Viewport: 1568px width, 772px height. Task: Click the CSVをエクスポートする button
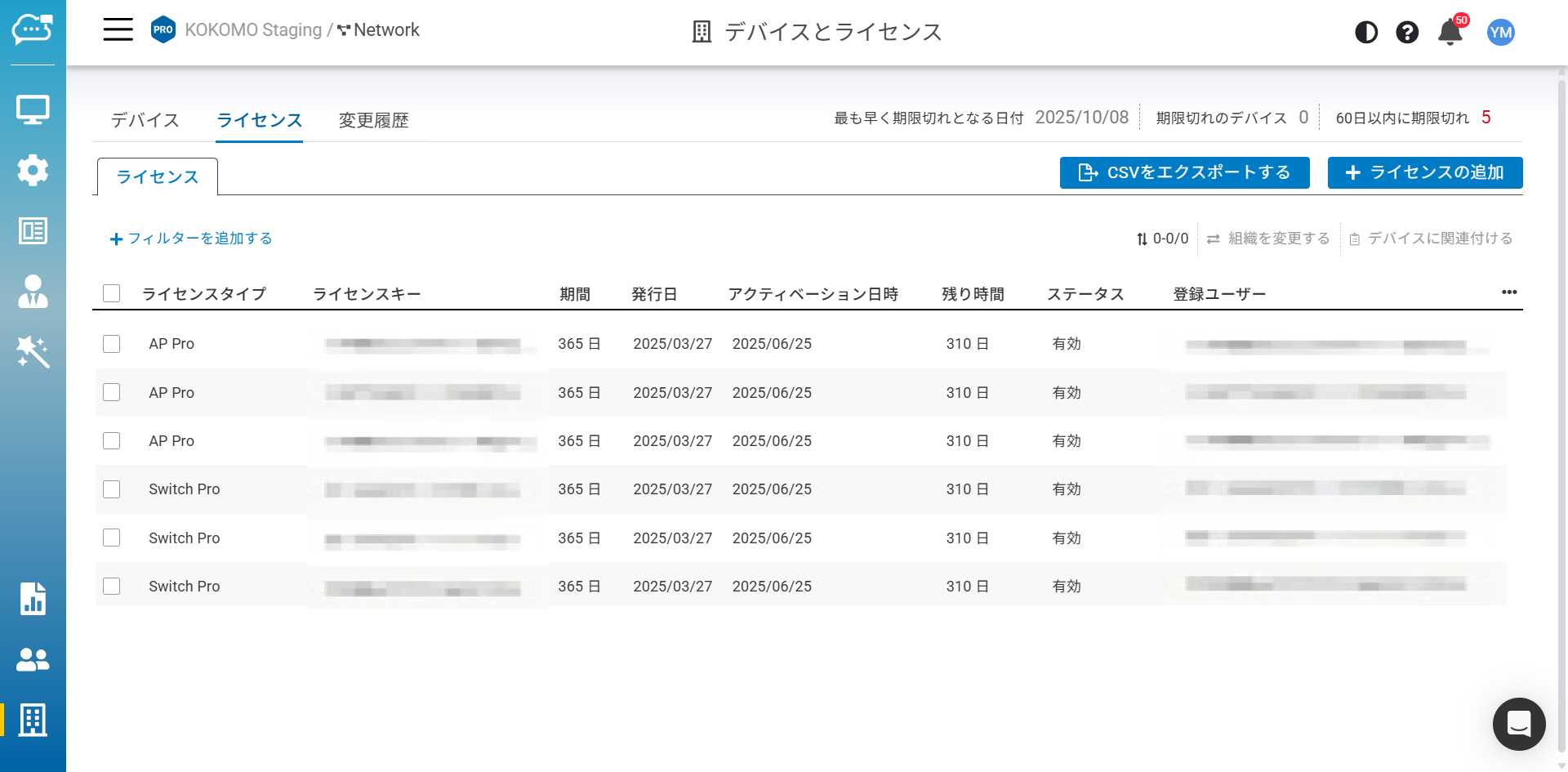[1184, 172]
